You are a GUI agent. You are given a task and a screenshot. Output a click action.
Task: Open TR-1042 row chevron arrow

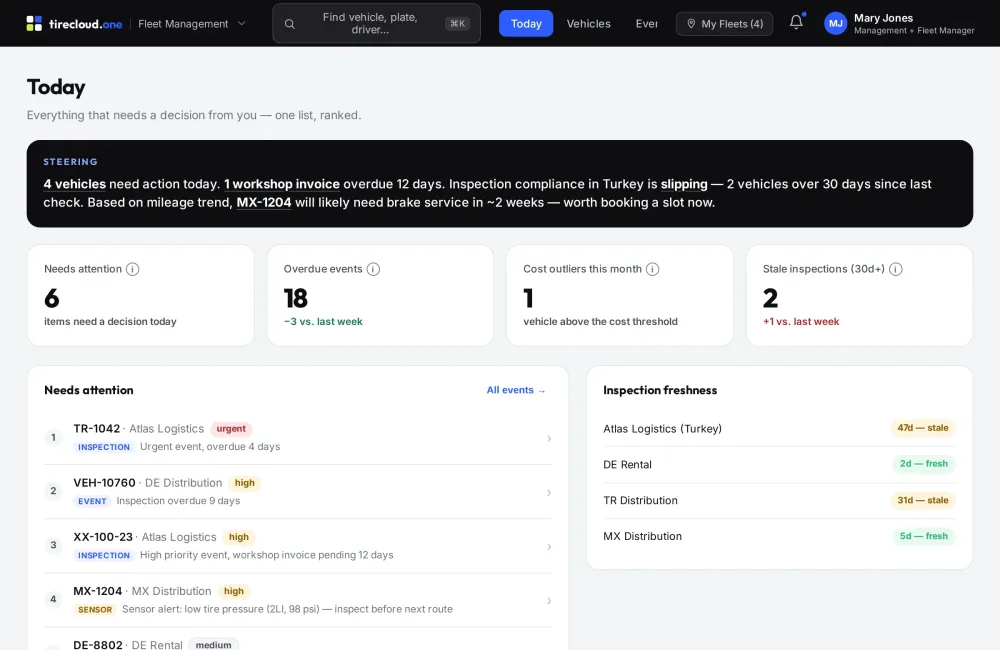click(x=549, y=438)
